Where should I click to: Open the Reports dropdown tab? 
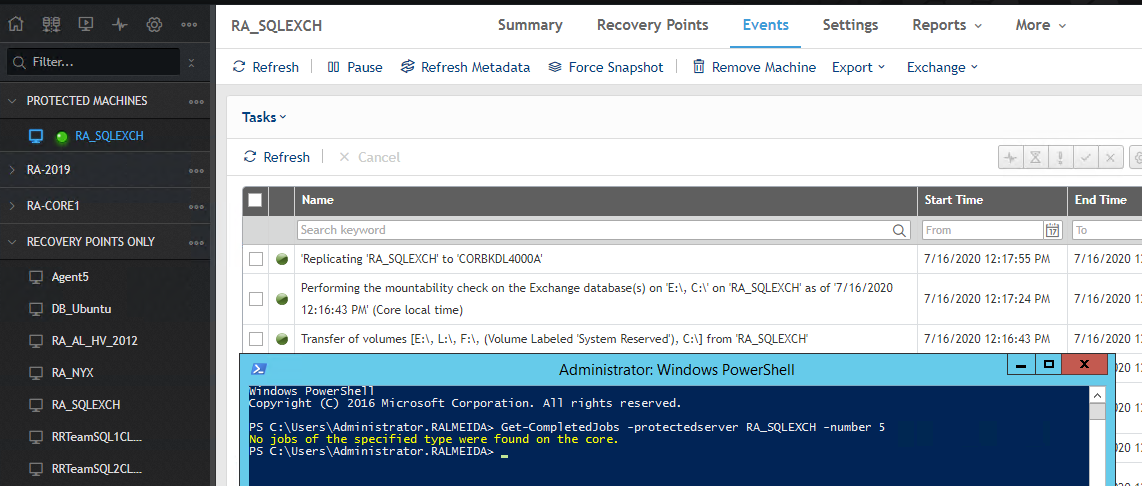(x=948, y=25)
